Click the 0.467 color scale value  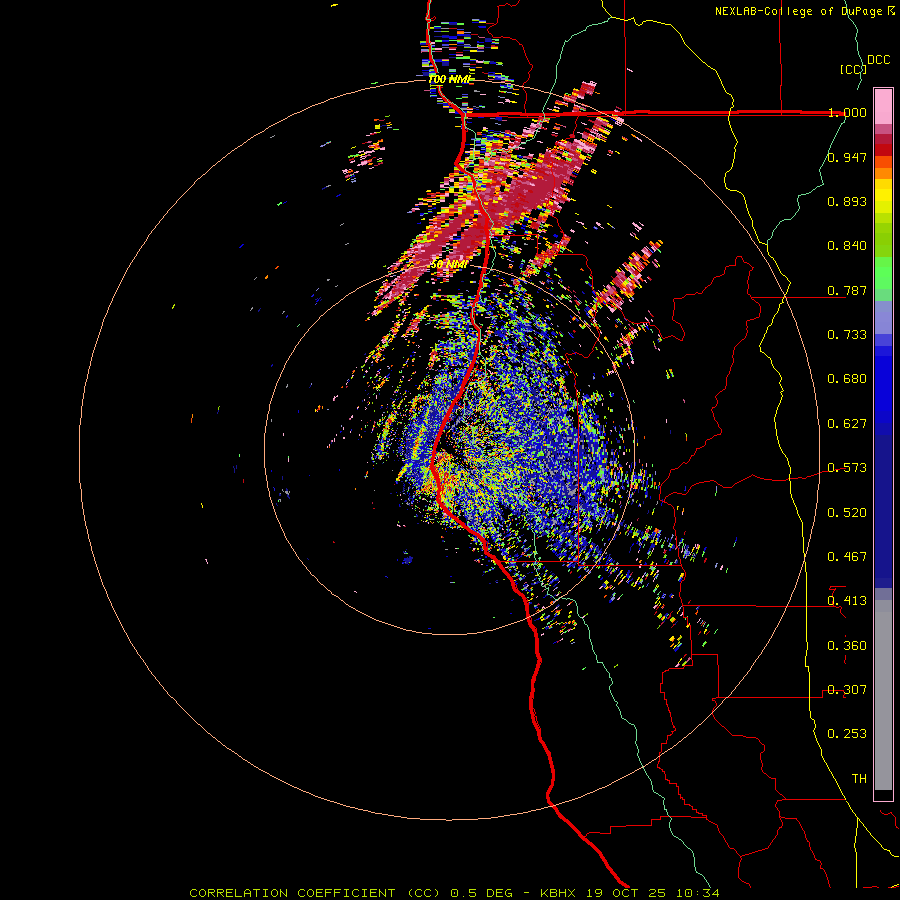point(847,557)
